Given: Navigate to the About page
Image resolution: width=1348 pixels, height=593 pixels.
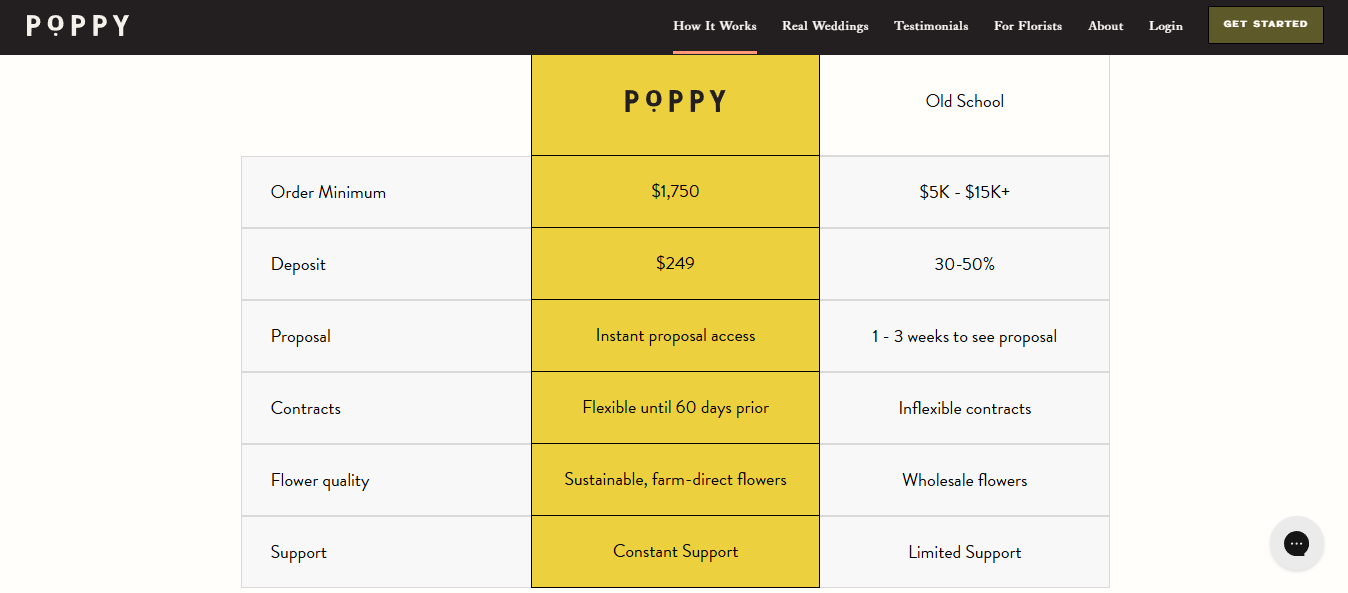Looking at the screenshot, I should (1106, 26).
